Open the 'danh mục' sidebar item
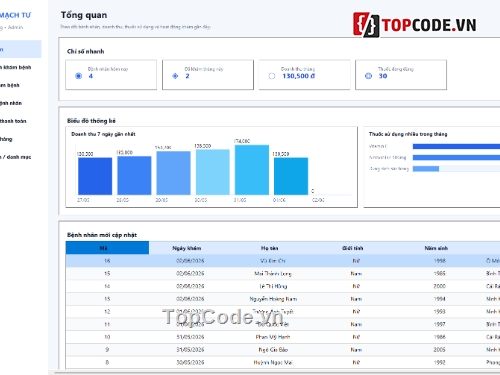 coord(16,157)
